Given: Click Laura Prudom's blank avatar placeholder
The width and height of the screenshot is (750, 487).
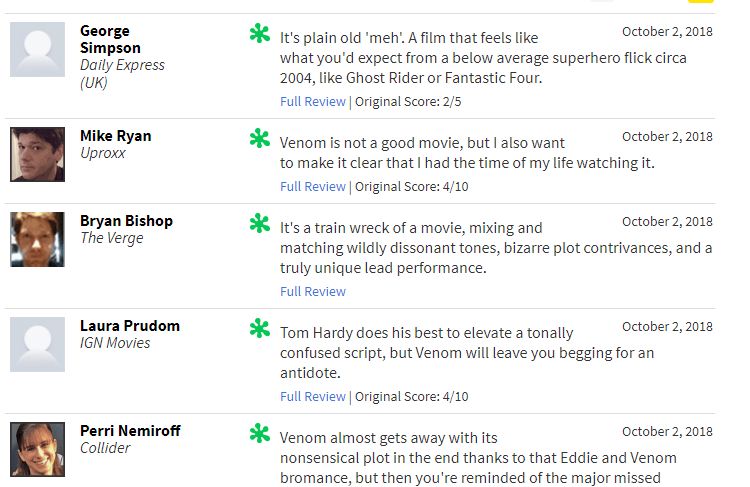Looking at the screenshot, I should pyautogui.click(x=38, y=344).
